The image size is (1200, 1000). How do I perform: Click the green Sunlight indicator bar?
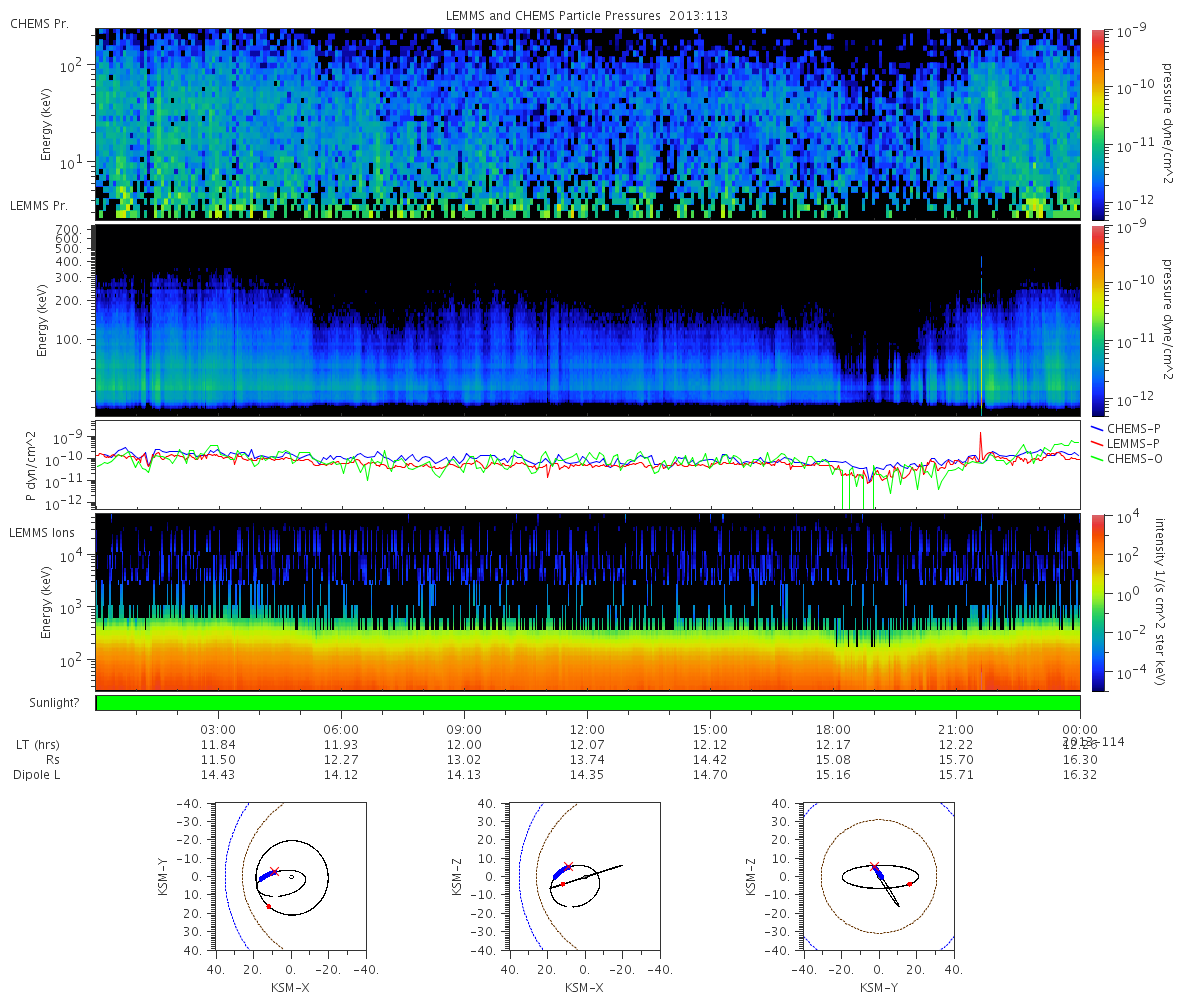pos(588,703)
